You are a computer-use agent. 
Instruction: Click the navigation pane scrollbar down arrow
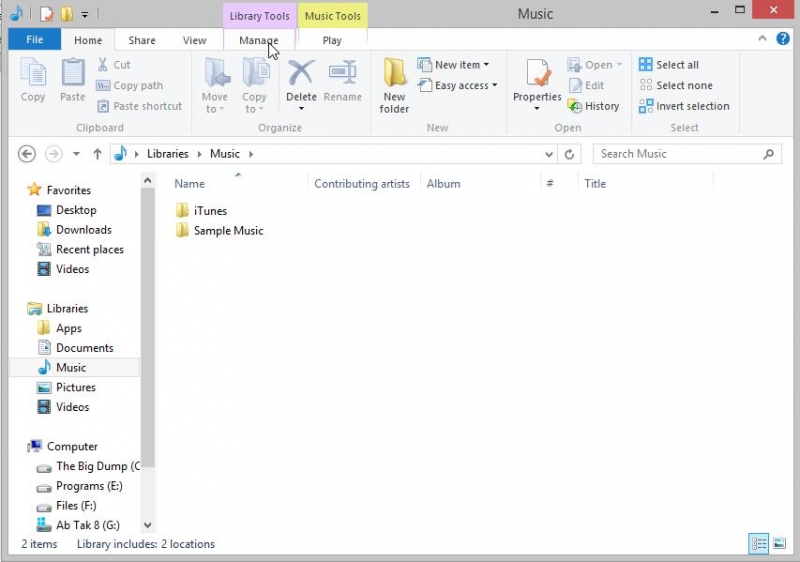(148, 524)
